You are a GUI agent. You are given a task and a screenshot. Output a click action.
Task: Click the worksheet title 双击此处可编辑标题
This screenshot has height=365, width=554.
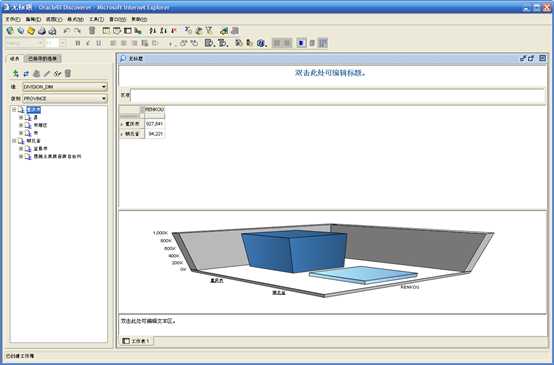click(x=330, y=73)
